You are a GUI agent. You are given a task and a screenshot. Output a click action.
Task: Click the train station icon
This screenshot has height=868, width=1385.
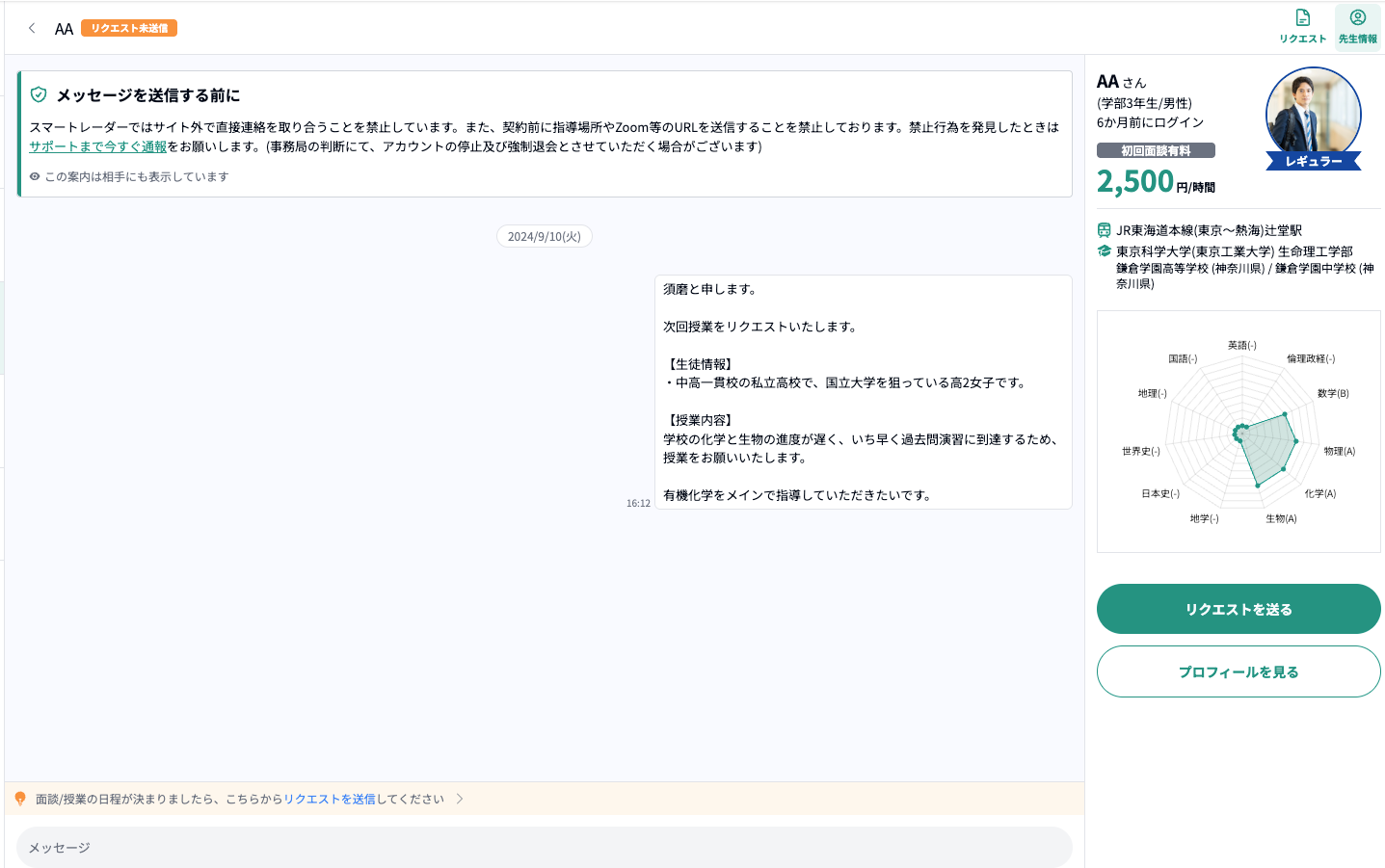point(1105,230)
